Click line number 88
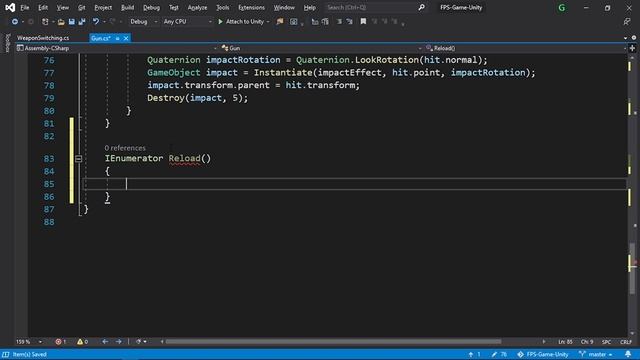This screenshot has height=360, width=640. (49, 222)
